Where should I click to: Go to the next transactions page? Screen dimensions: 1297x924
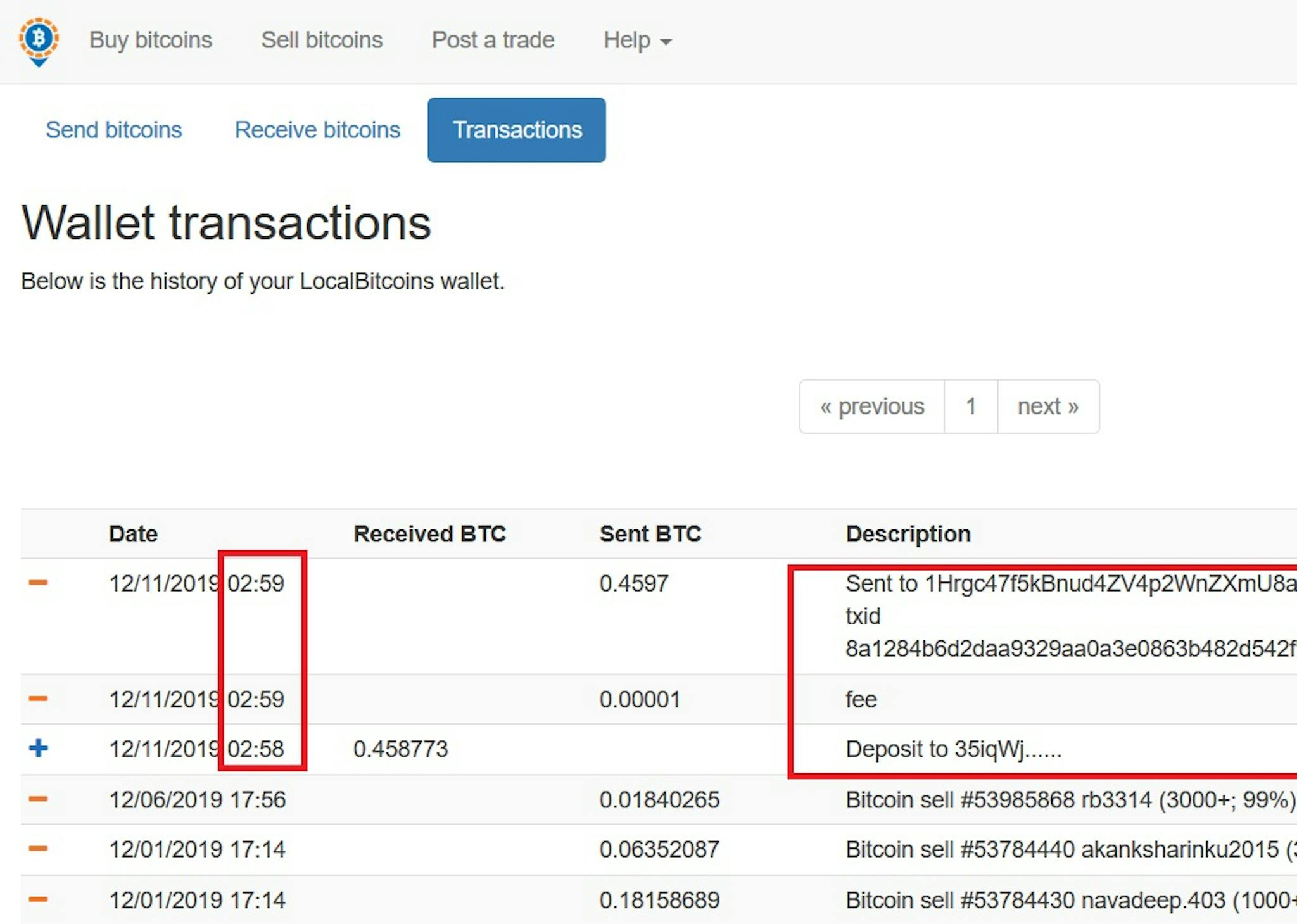pos(1048,407)
